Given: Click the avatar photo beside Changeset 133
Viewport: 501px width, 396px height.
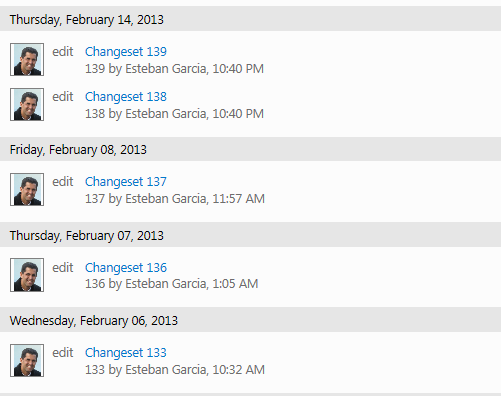Looking at the screenshot, I should (27, 360).
